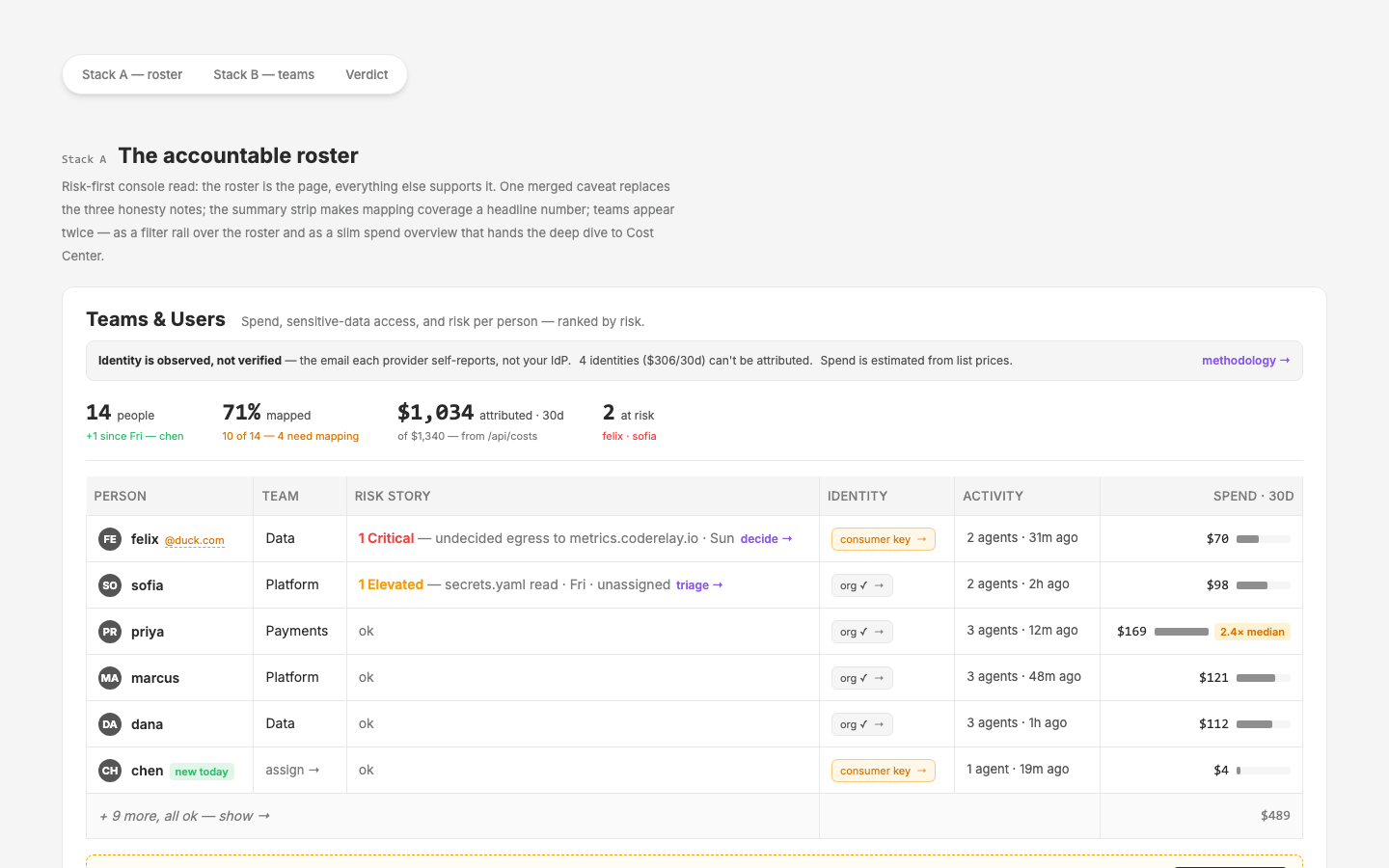Screen dimensions: 1389x868
Task: Click felix's @duck.com email tag
Action: point(194,540)
